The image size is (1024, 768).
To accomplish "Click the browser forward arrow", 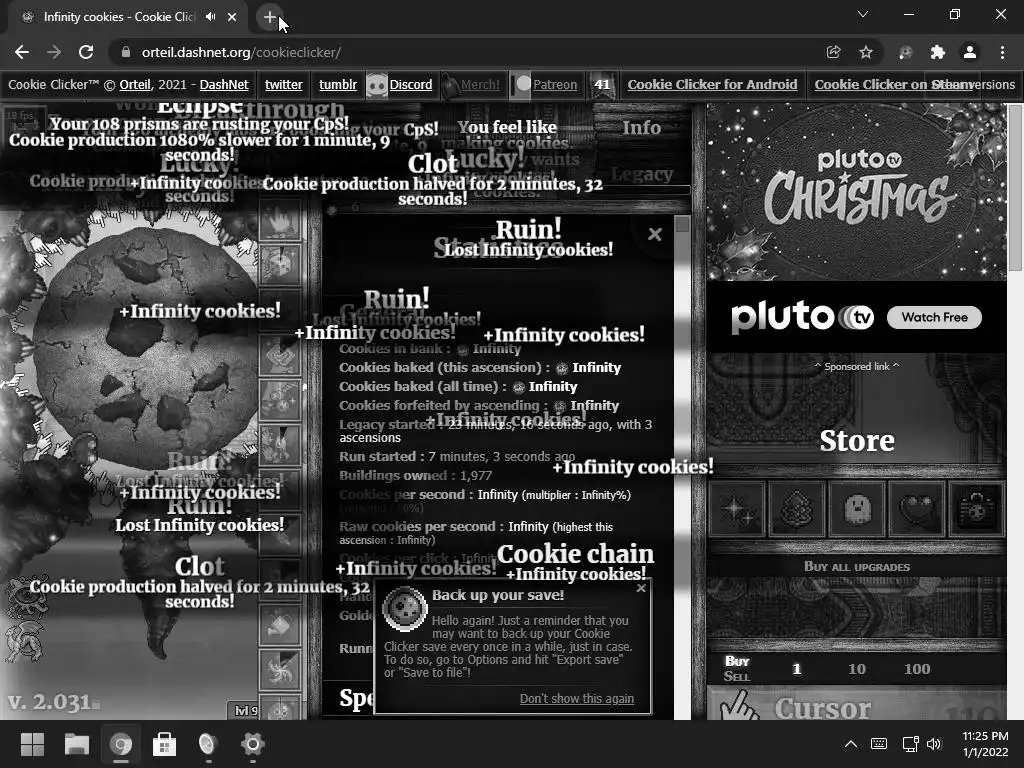I will point(54,52).
